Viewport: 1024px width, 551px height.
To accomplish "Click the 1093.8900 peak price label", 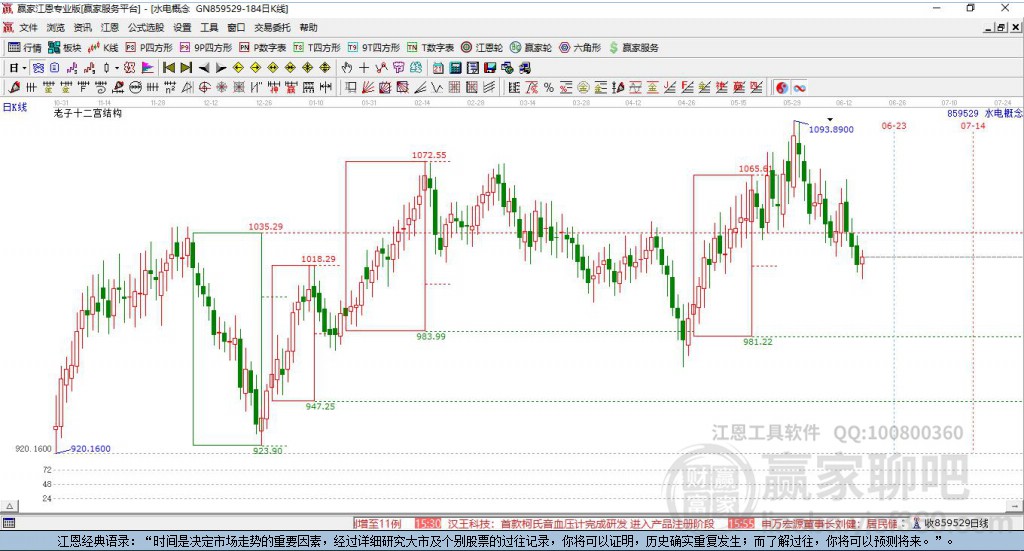I will click(831, 129).
